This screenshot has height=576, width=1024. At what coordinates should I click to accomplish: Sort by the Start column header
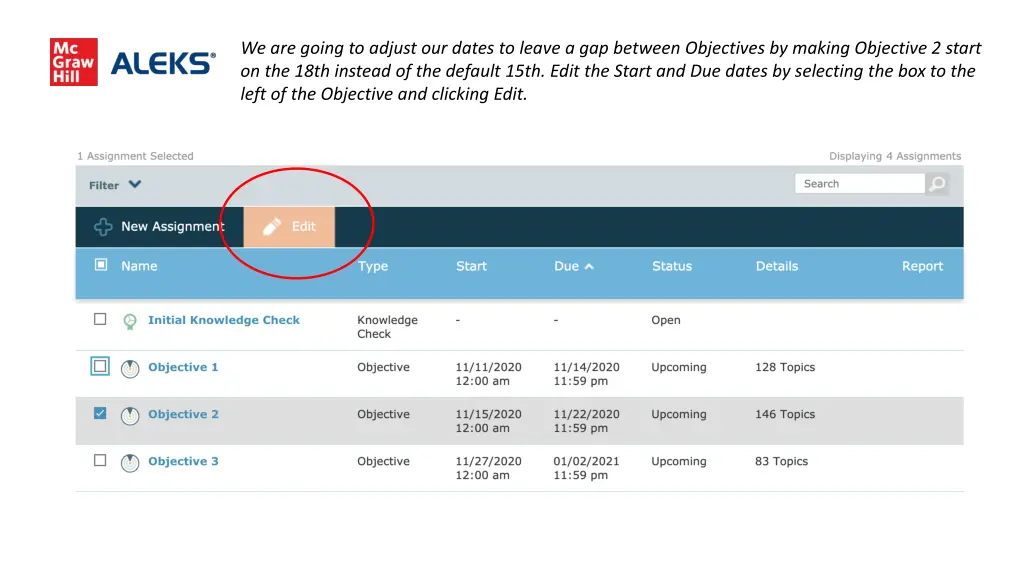[x=472, y=266]
